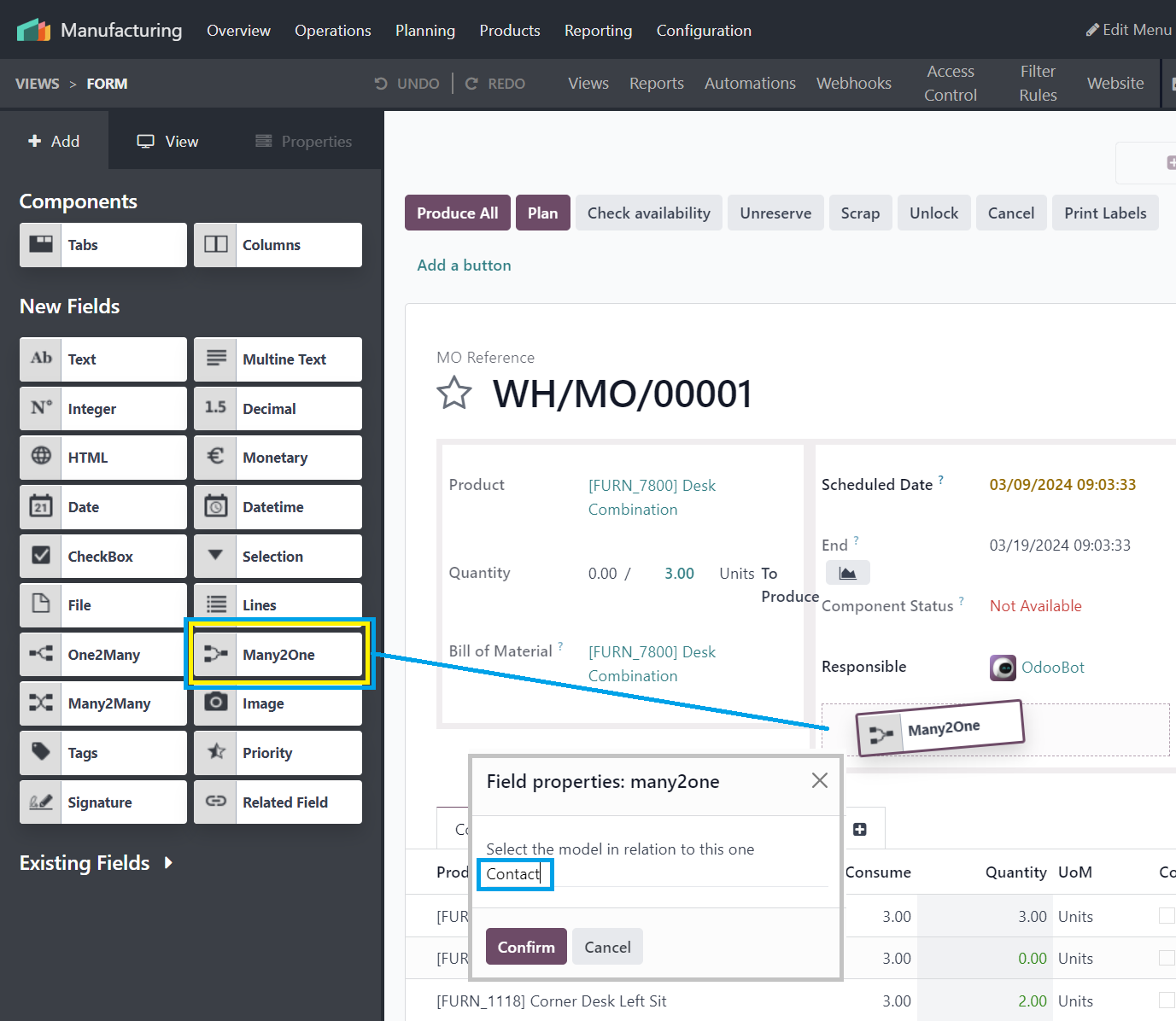Viewport: 1176px width, 1021px height.
Task: Close the Field properties dialog
Action: click(x=819, y=780)
